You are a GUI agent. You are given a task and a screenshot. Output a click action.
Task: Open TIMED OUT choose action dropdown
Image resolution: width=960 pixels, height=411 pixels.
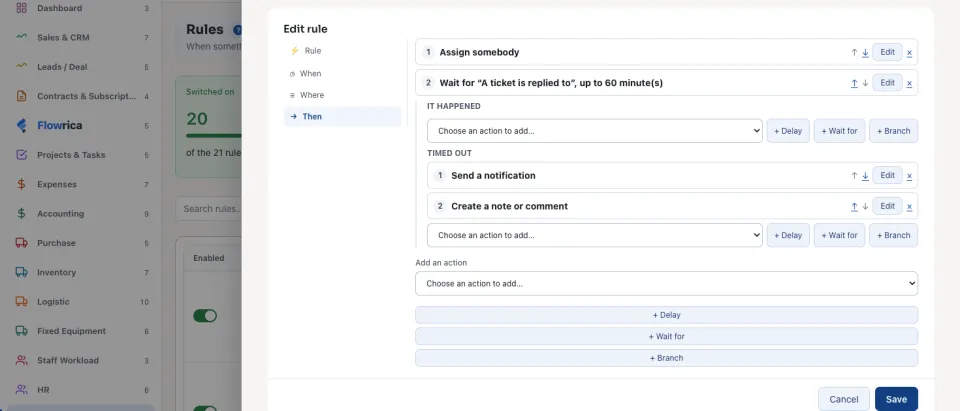(x=595, y=235)
